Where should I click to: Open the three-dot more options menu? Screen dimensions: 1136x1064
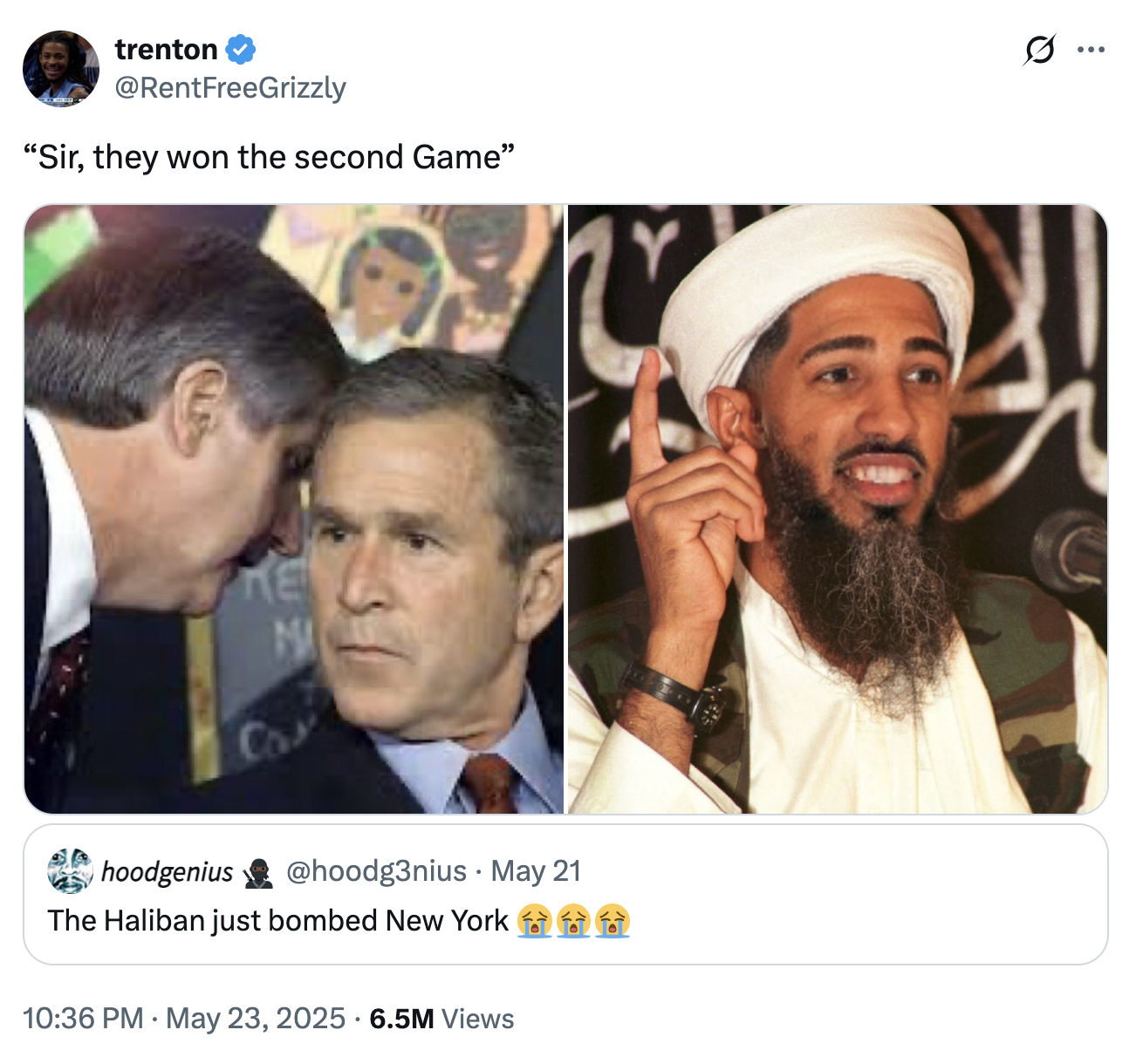point(1091,50)
